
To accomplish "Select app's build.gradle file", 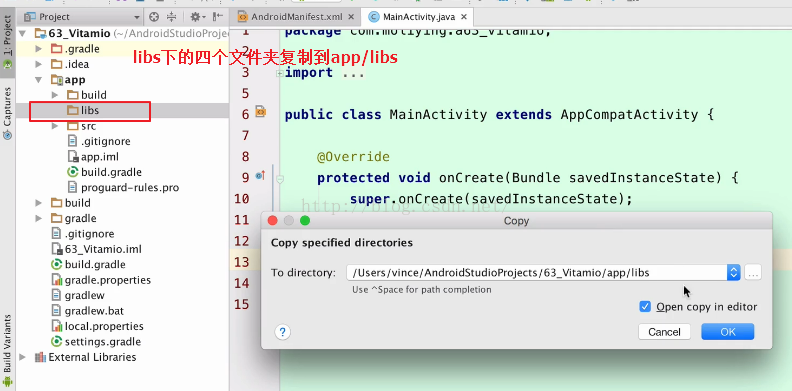I will [111, 172].
